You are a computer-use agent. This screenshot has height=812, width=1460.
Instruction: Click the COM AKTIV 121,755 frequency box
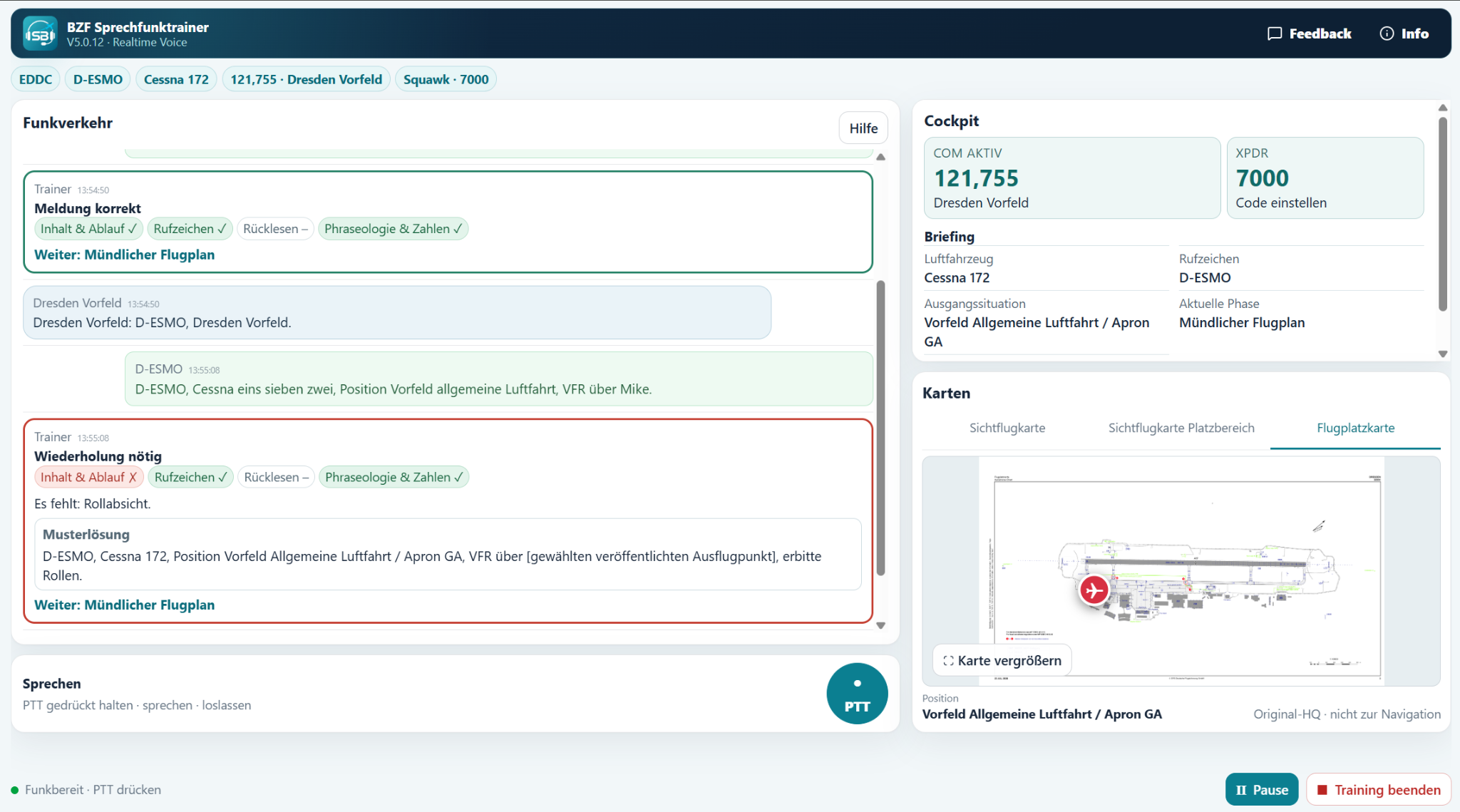(x=1072, y=178)
